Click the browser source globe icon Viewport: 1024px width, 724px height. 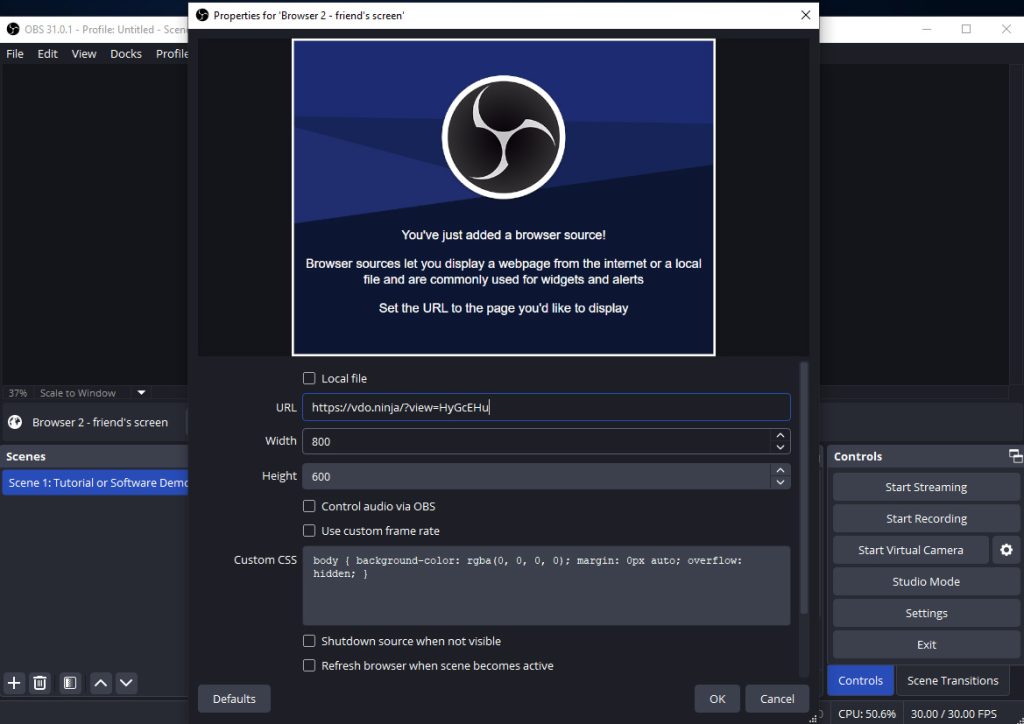pyautogui.click(x=15, y=422)
